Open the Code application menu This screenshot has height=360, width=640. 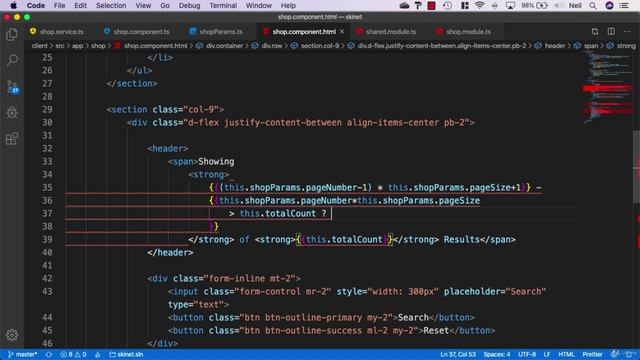pos(36,5)
